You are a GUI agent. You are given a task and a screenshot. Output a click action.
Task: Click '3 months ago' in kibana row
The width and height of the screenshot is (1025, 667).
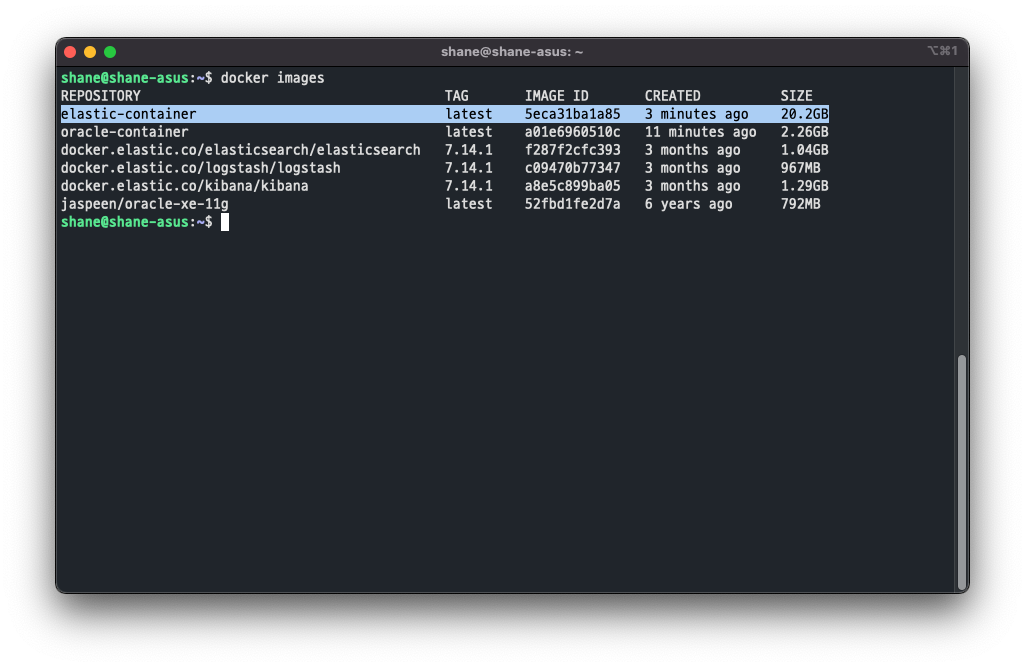(693, 186)
